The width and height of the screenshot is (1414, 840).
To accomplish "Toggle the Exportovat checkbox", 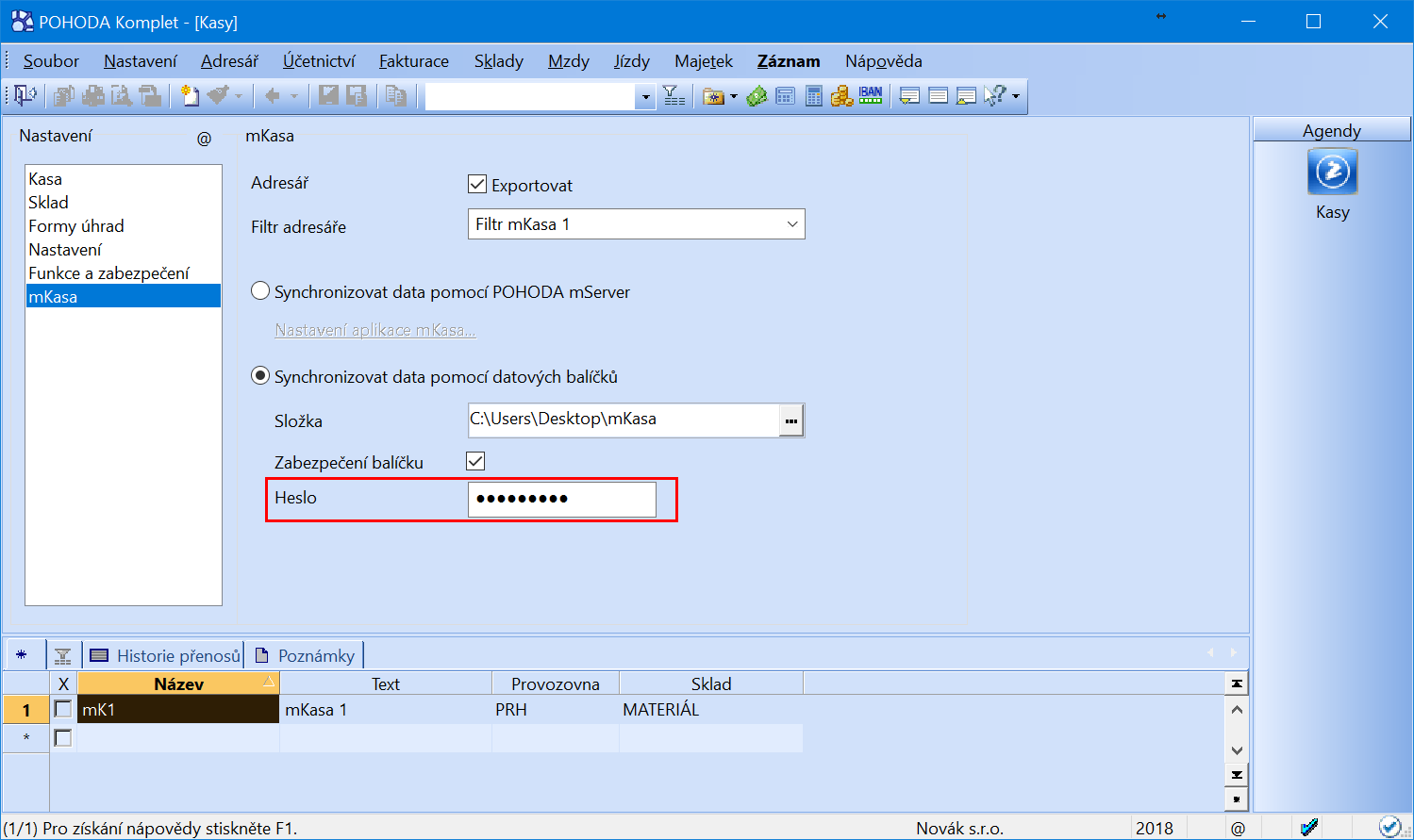I will coord(477,184).
